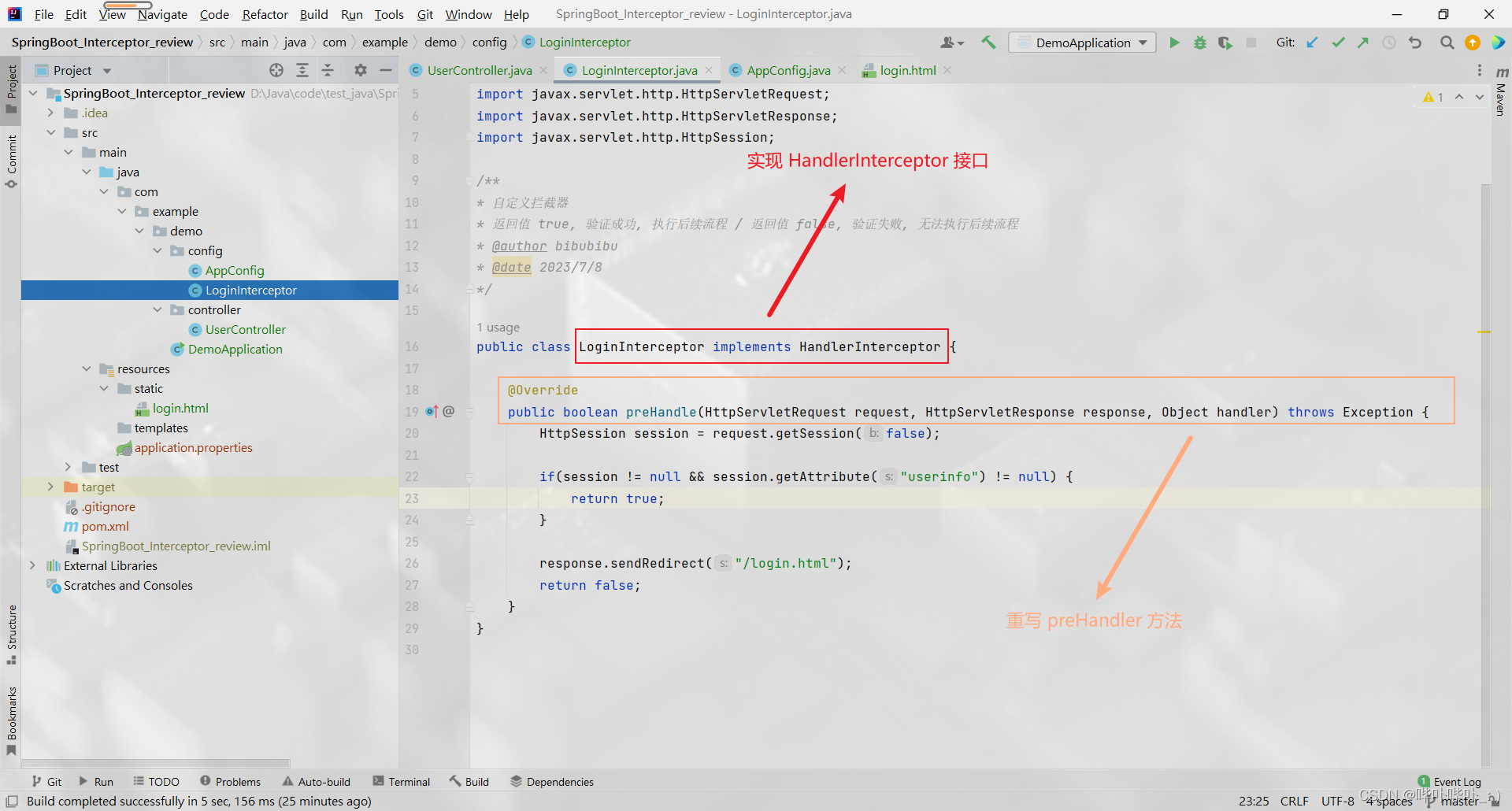Open Event Log in status bar

click(1450, 781)
